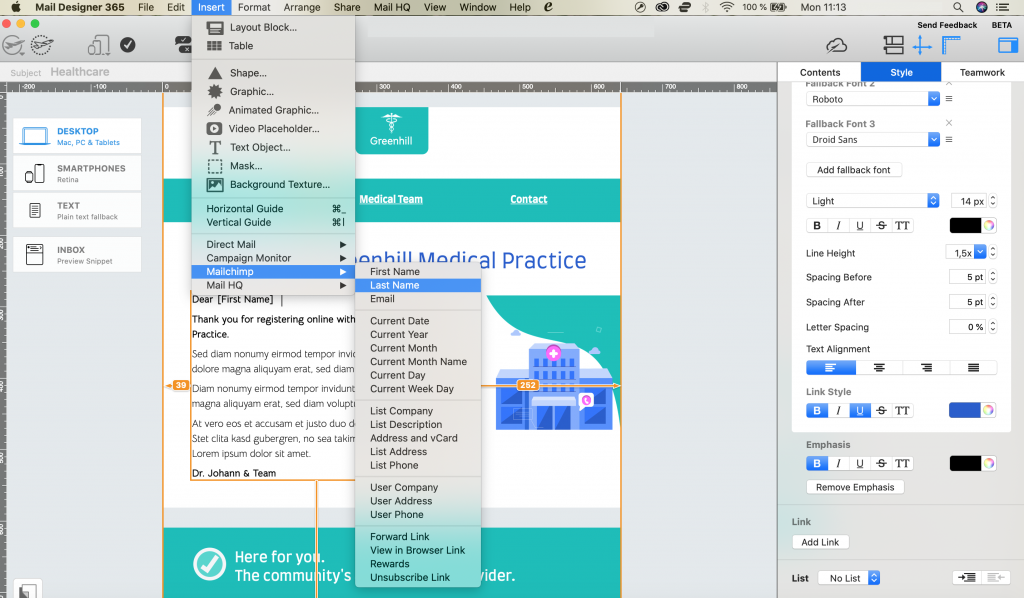Click the device preview toolbar icon
The height and width of the screenshot is (598, 1024).
pyautogui.click(x=99, y=45)
